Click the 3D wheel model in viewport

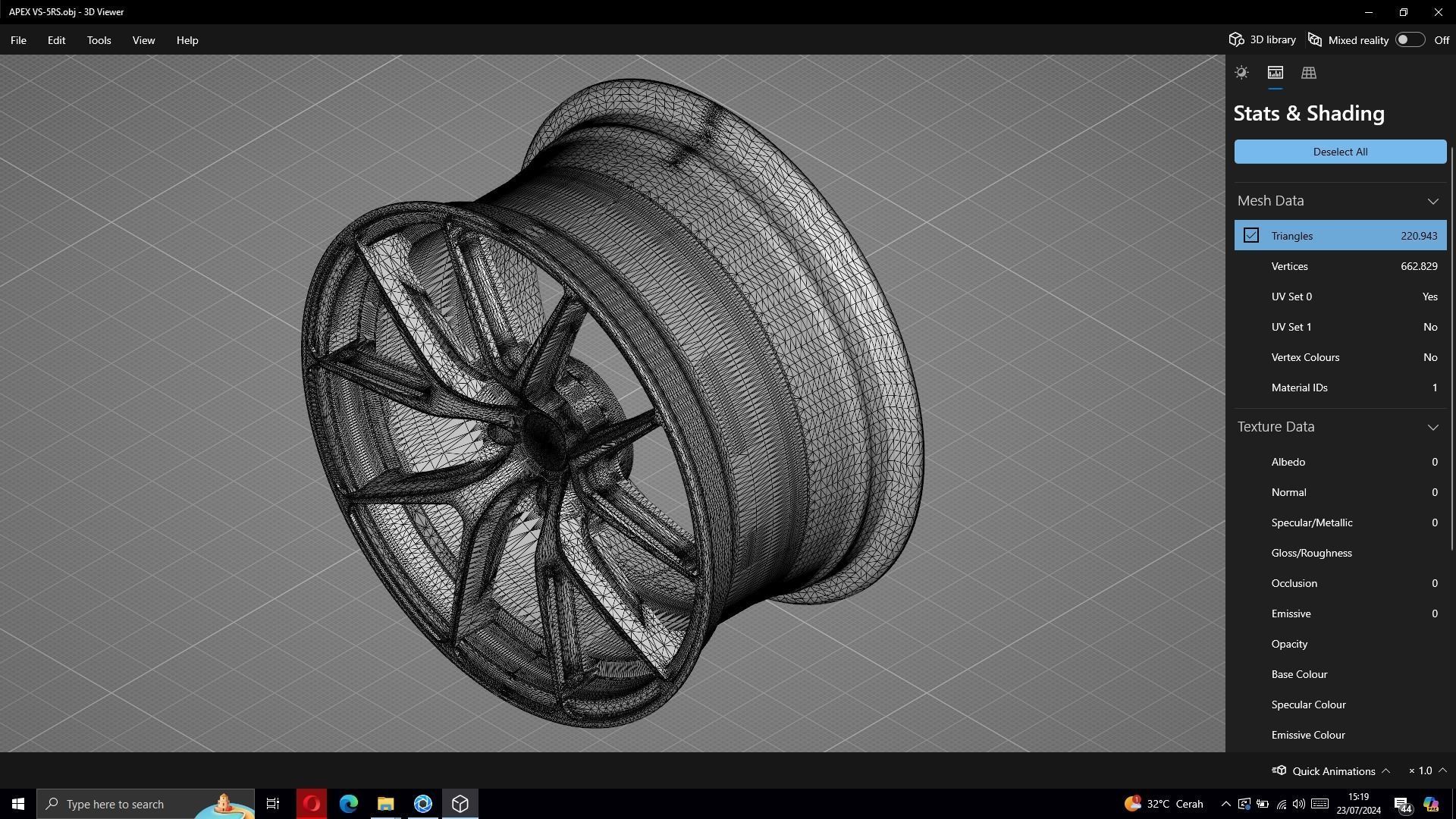(613, 403)
